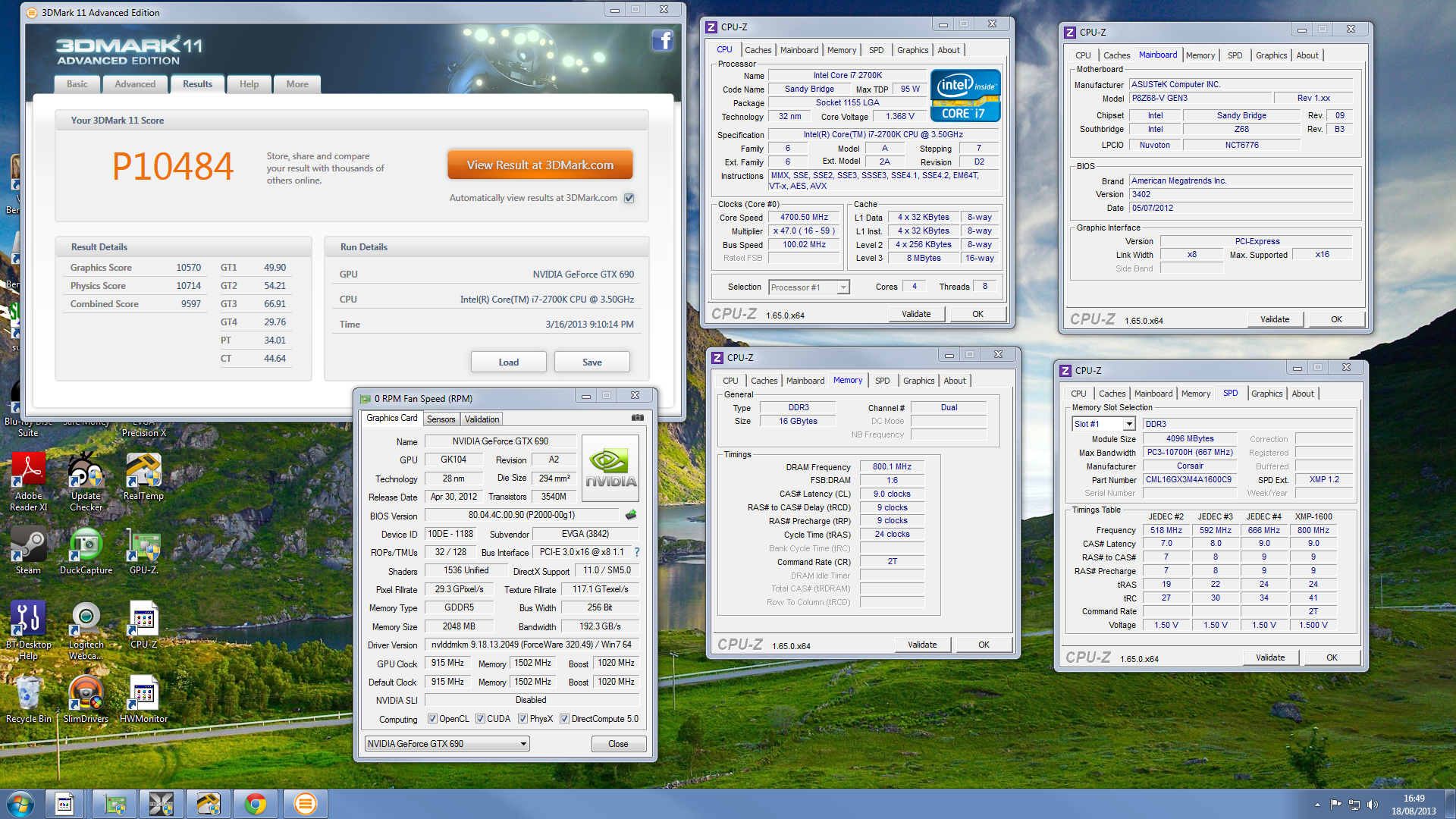Show hidden system tray icons

tap(1317, 805)
